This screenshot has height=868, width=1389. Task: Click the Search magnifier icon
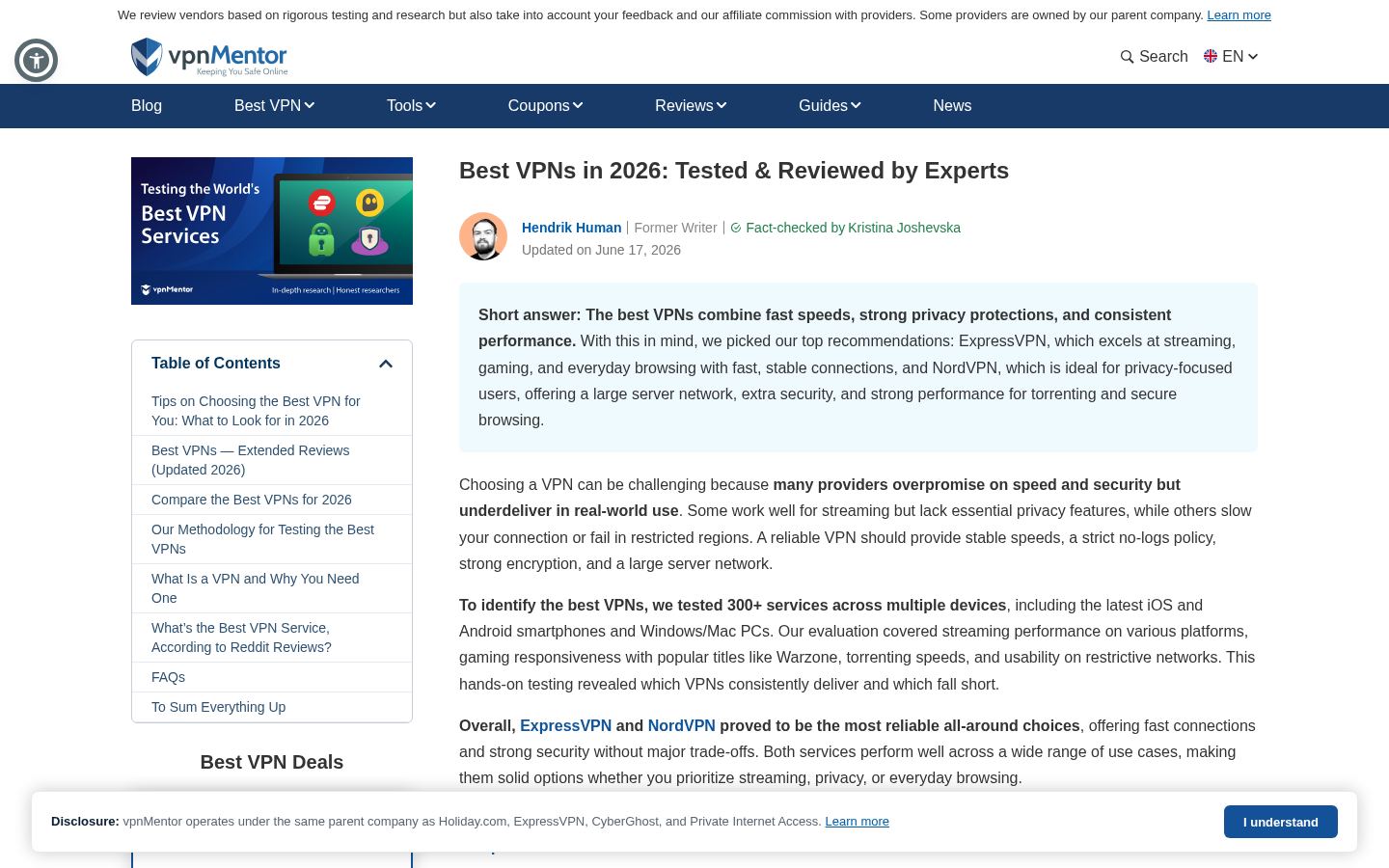tap(1127, 57)
